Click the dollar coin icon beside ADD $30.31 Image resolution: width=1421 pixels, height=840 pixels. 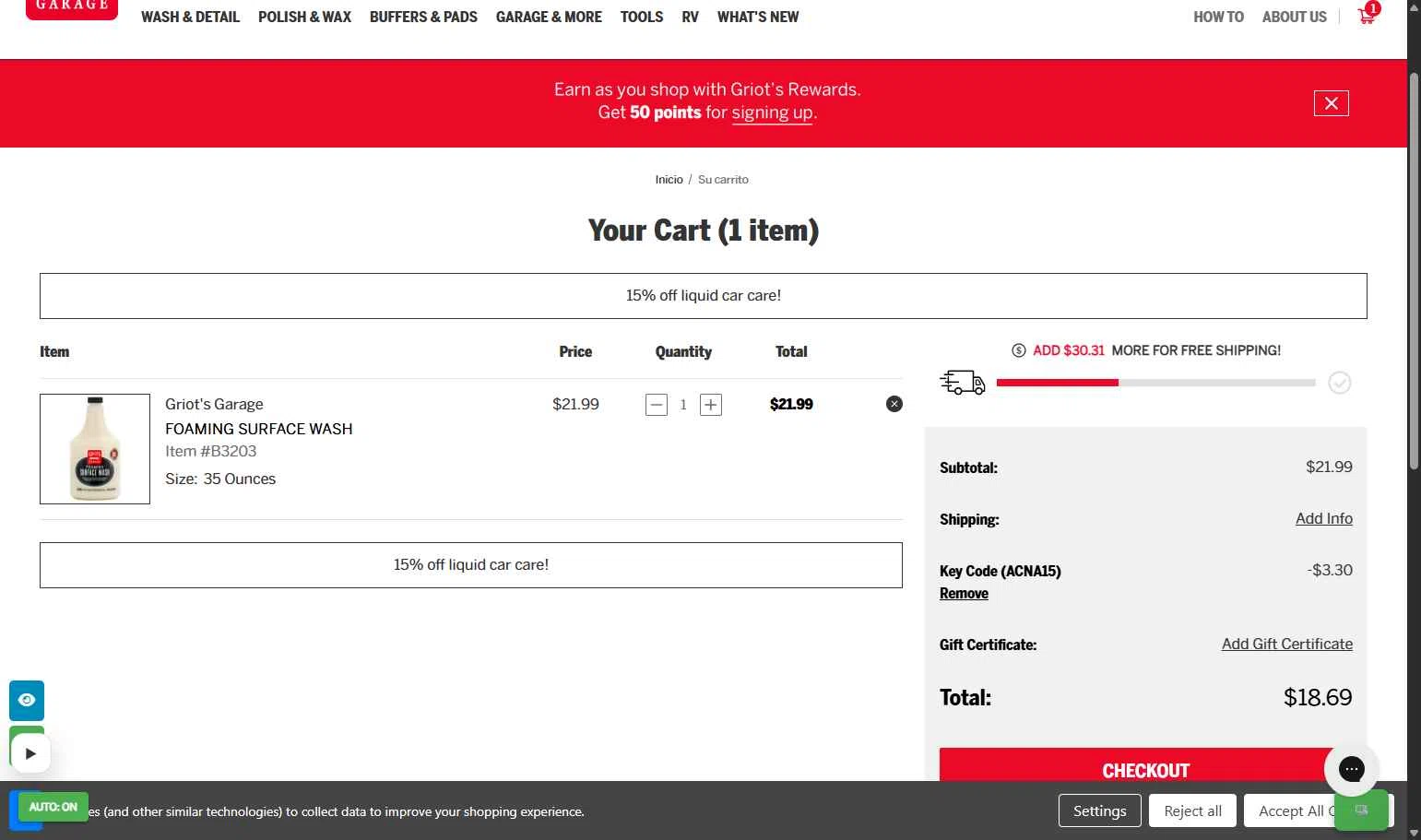click(1019, 350)
